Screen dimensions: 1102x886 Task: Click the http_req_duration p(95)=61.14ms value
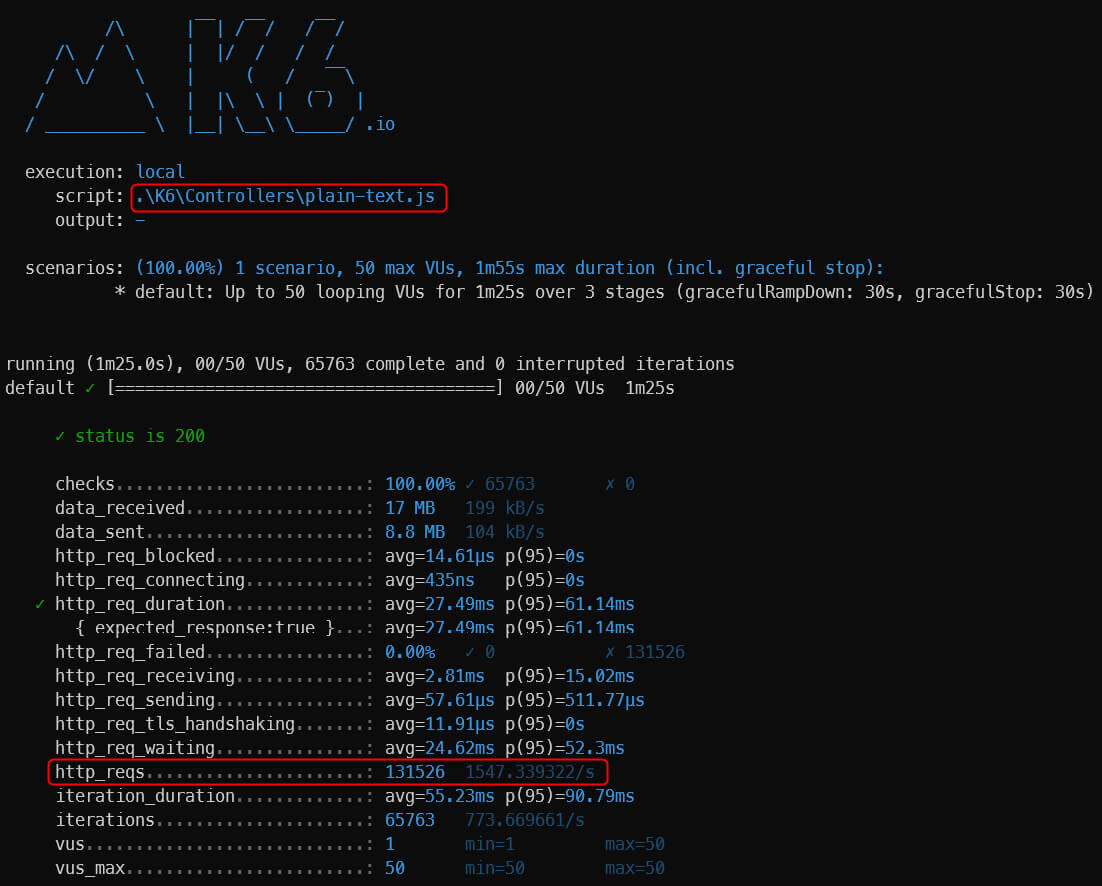569,604
